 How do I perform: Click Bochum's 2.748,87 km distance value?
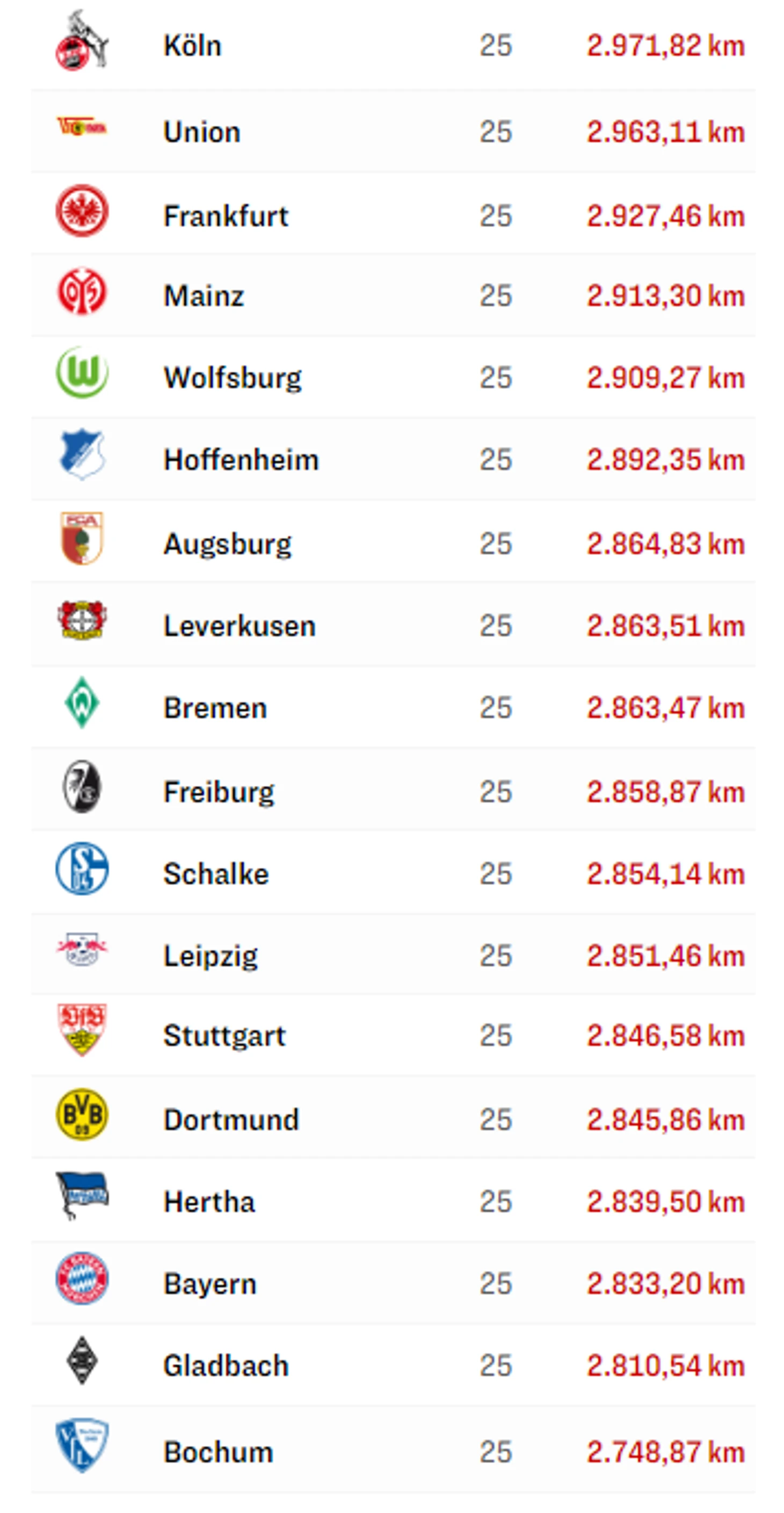(665, 1452)
